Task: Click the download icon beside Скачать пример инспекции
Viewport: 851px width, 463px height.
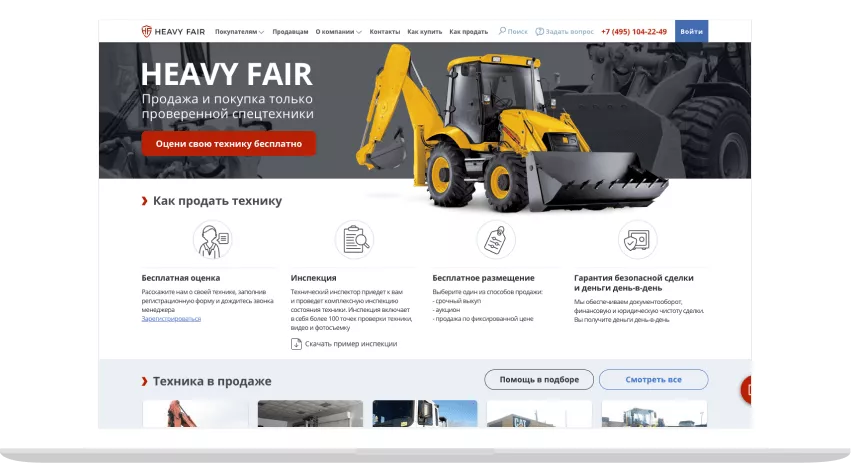Action: 296,343
